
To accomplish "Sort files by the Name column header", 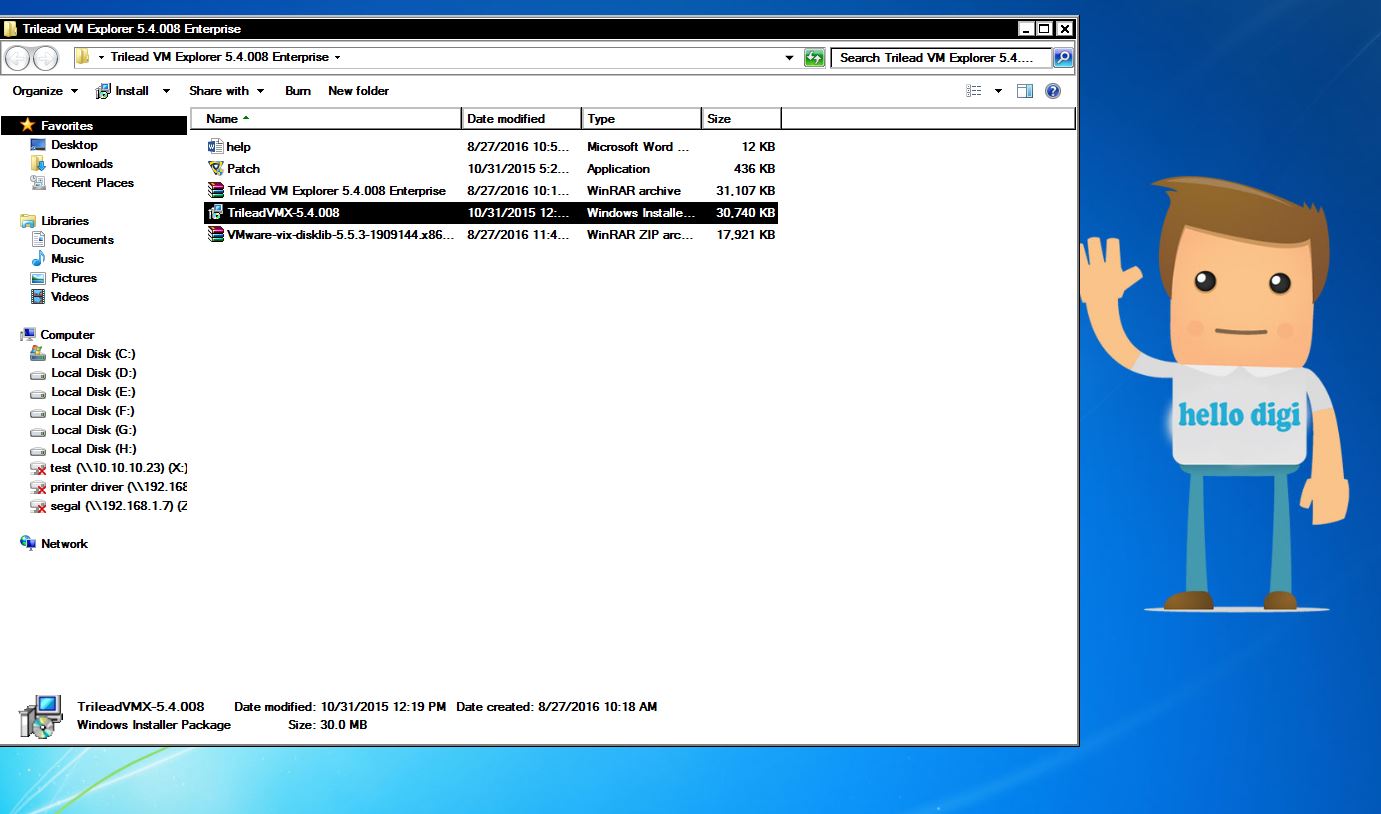I will pos(326,119).
